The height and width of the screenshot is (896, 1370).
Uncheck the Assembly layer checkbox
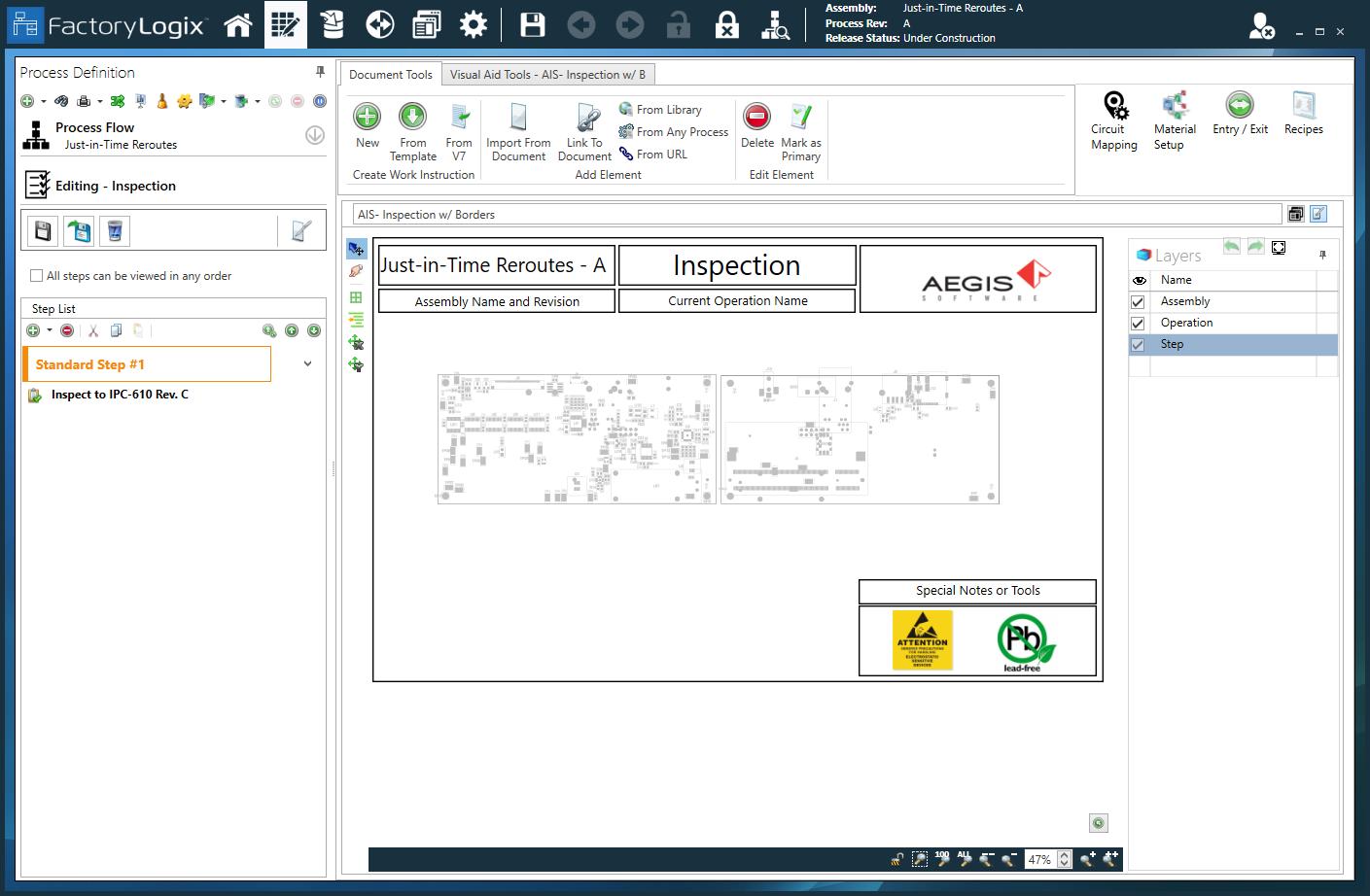pos(1138,302)
